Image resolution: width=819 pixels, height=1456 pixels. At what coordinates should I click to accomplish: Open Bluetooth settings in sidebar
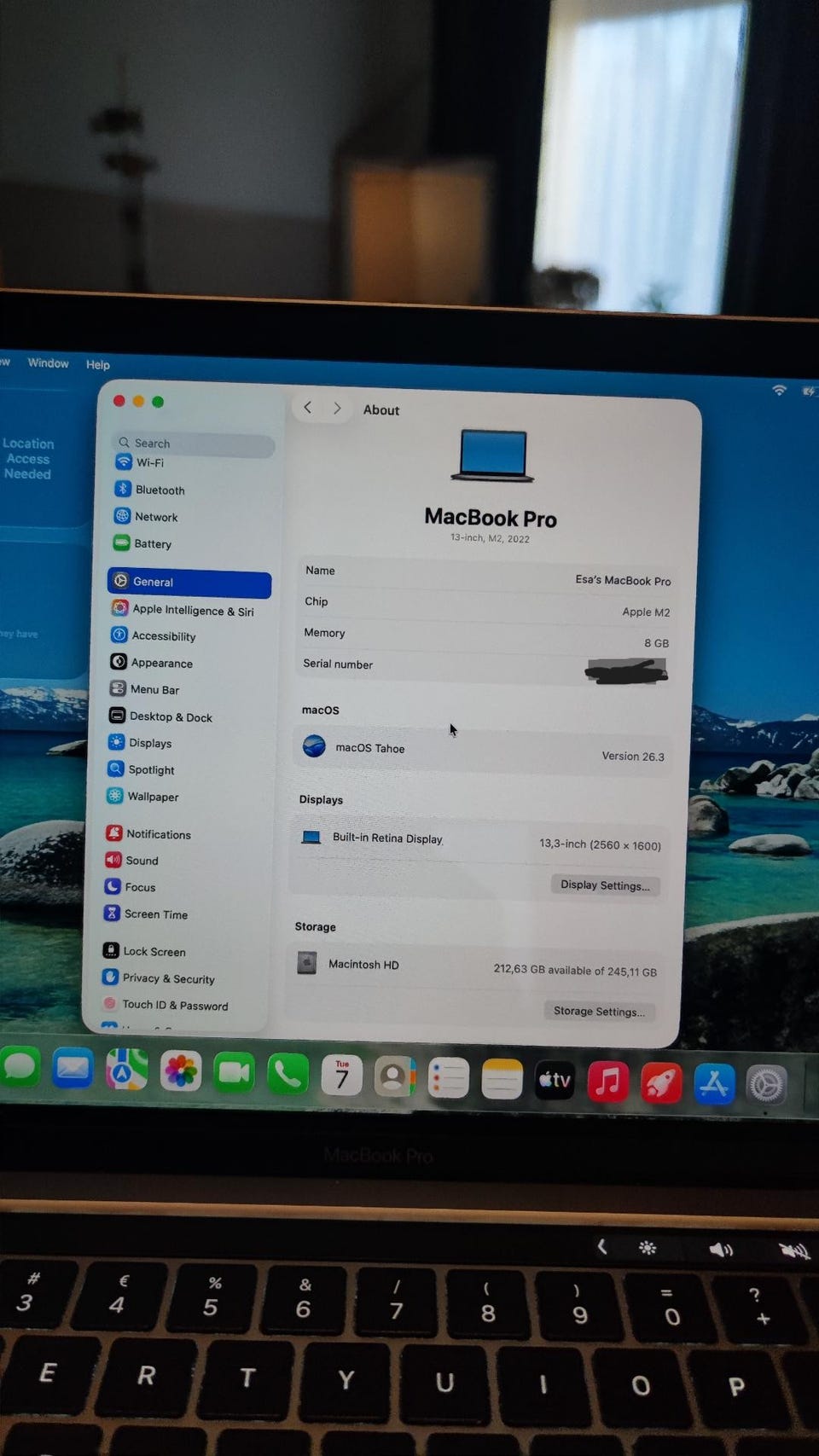point(149,490)
